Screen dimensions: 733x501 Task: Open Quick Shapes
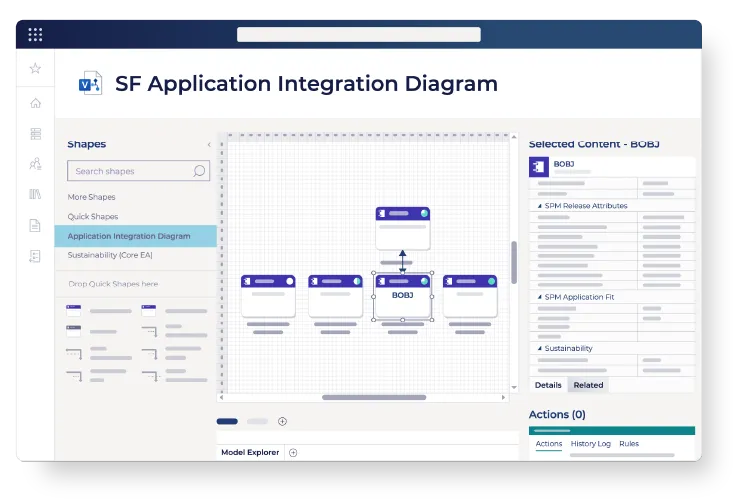93,217
